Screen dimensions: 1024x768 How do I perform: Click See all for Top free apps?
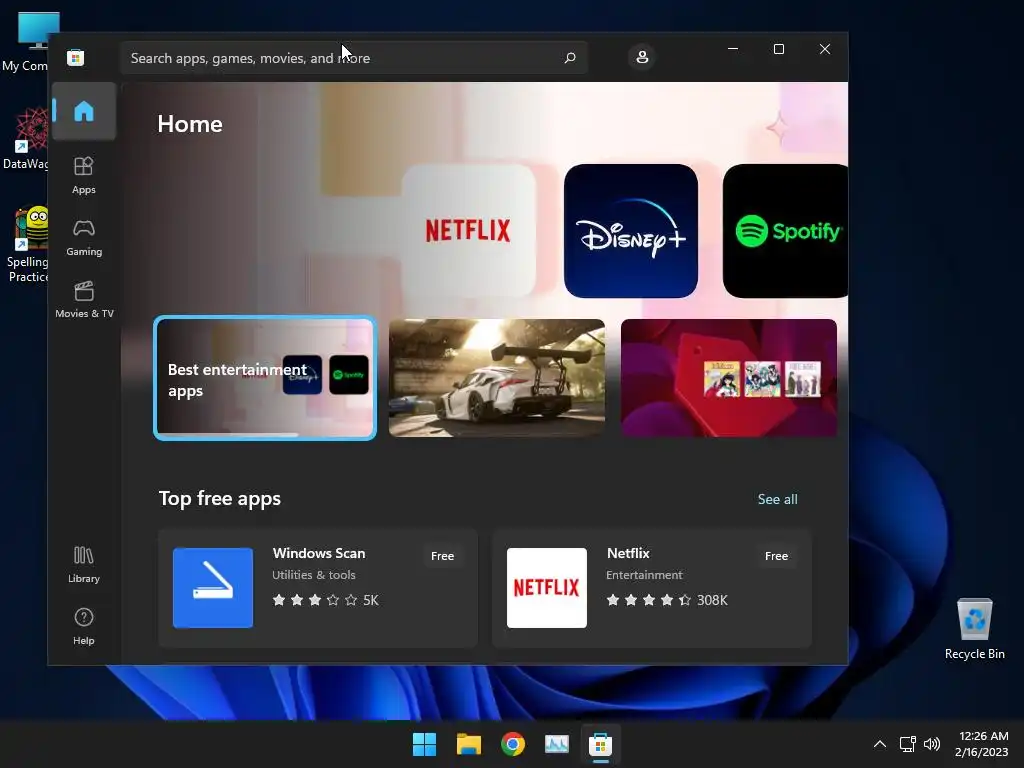pyautogui.click(x=777, y=499)
